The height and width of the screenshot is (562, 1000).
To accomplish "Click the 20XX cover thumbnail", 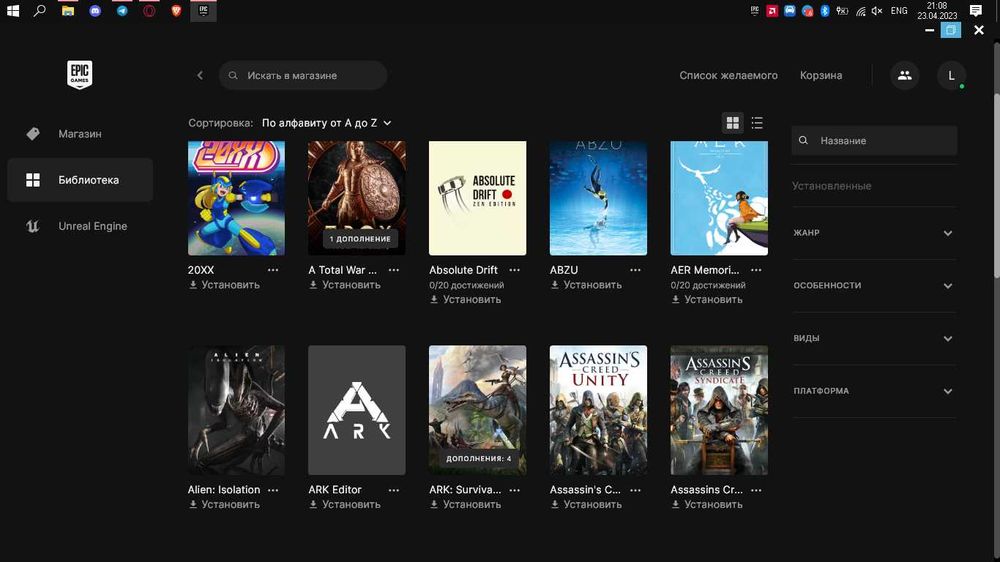I will [236, 198].
